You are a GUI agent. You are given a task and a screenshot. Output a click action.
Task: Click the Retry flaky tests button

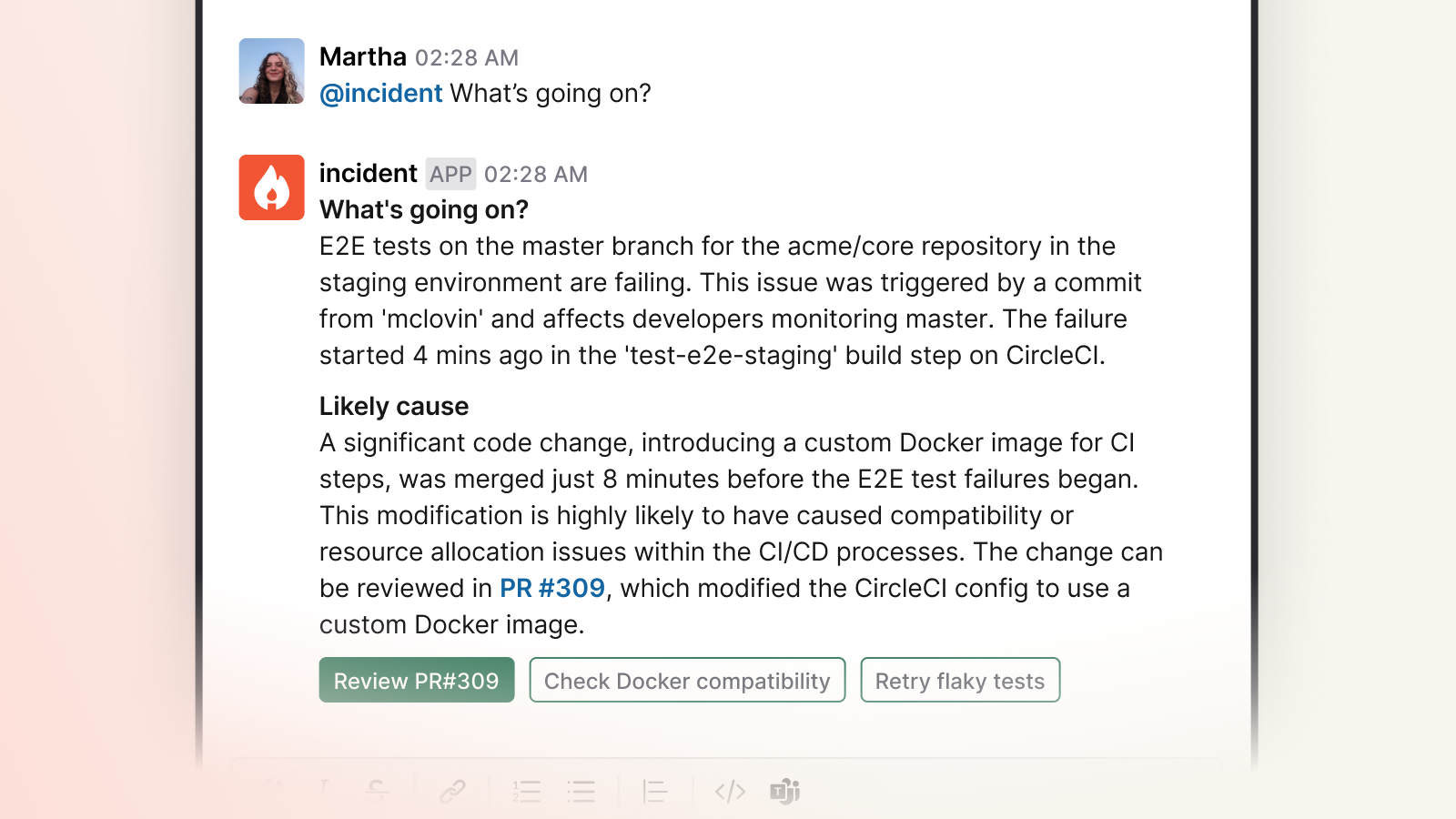click(x=960, y=680)
